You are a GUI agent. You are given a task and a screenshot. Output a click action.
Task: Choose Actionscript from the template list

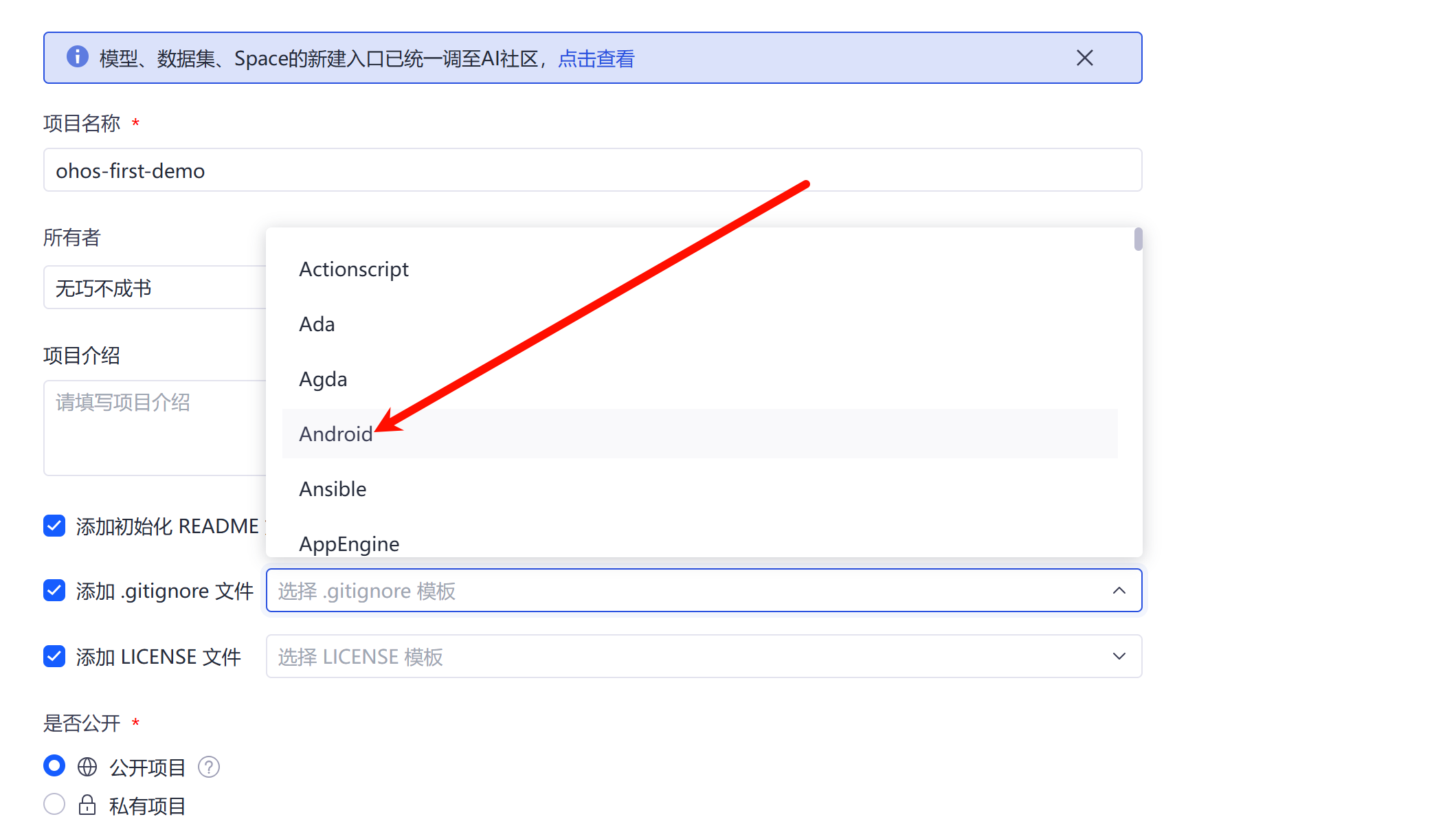click(354, 269)
